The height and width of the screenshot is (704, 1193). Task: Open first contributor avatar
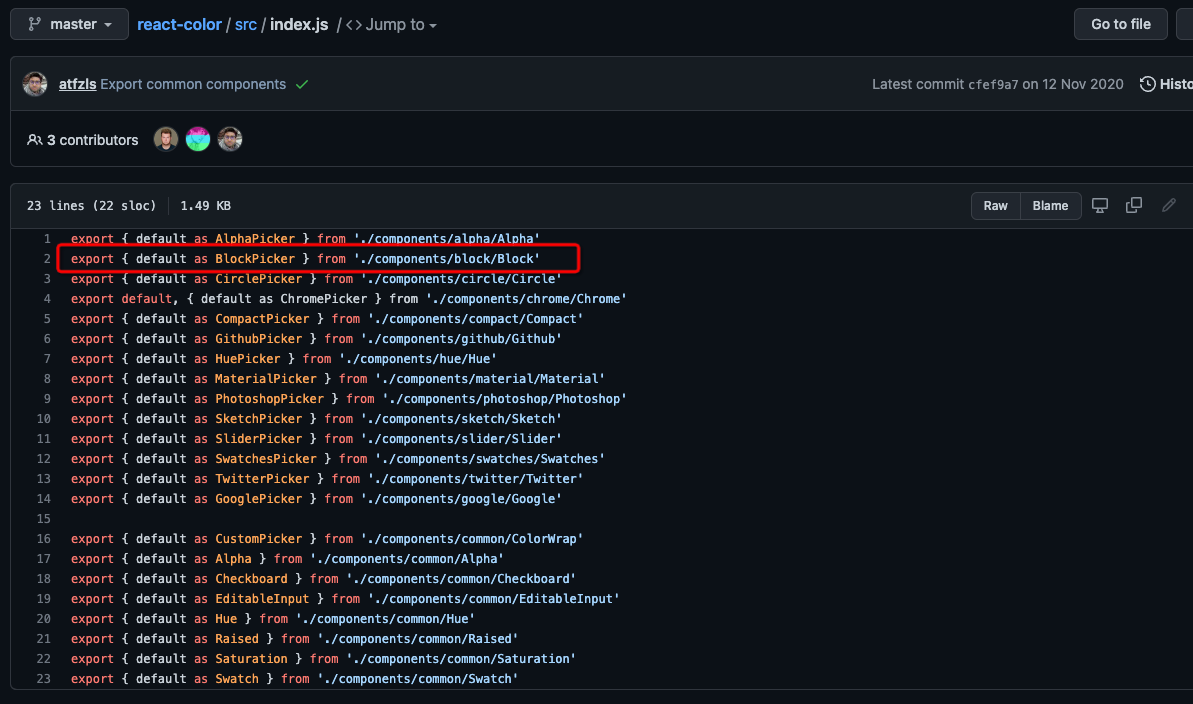(166, 139)
